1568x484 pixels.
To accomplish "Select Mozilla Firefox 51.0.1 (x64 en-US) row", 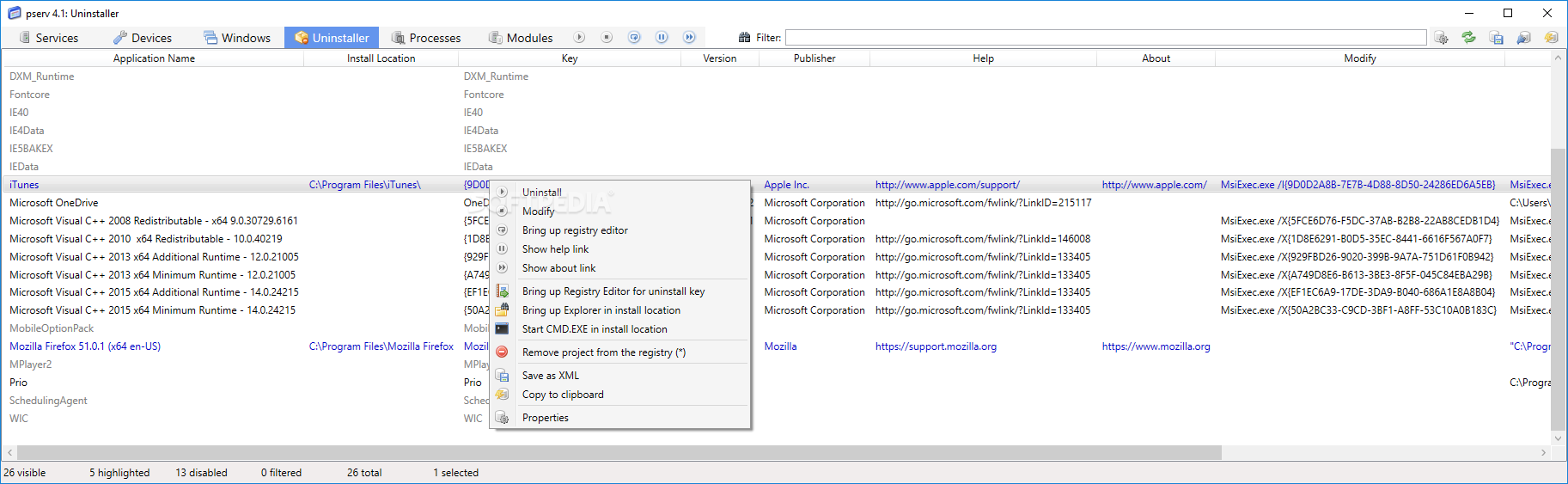I will click(778, 346).
